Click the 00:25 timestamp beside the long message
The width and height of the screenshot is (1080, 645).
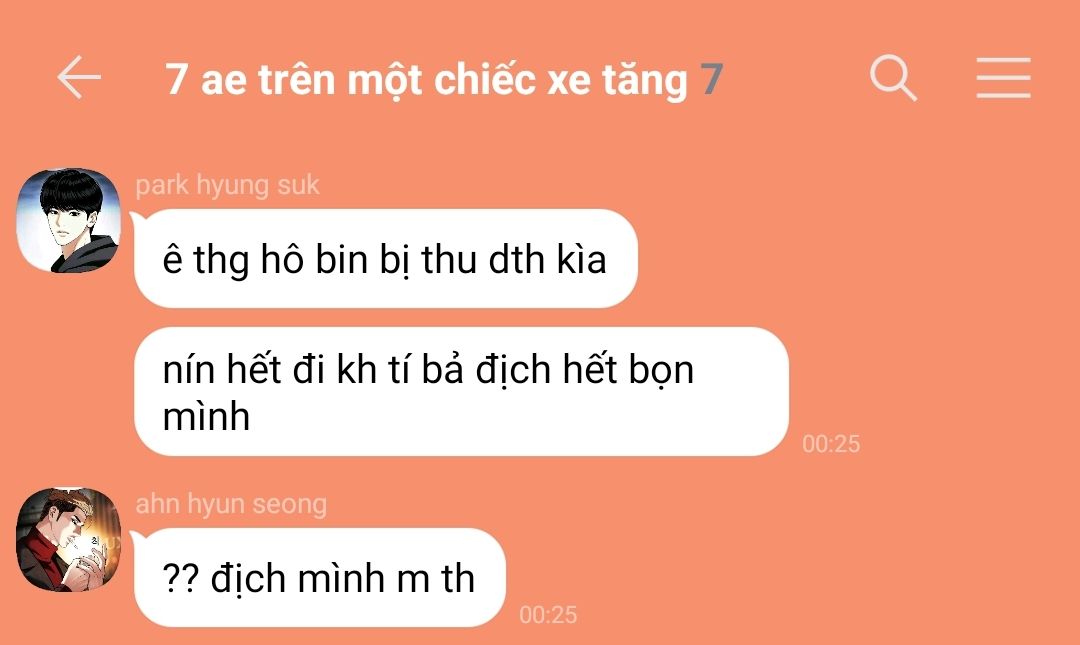pyautogui.click(x=831, y=444)
